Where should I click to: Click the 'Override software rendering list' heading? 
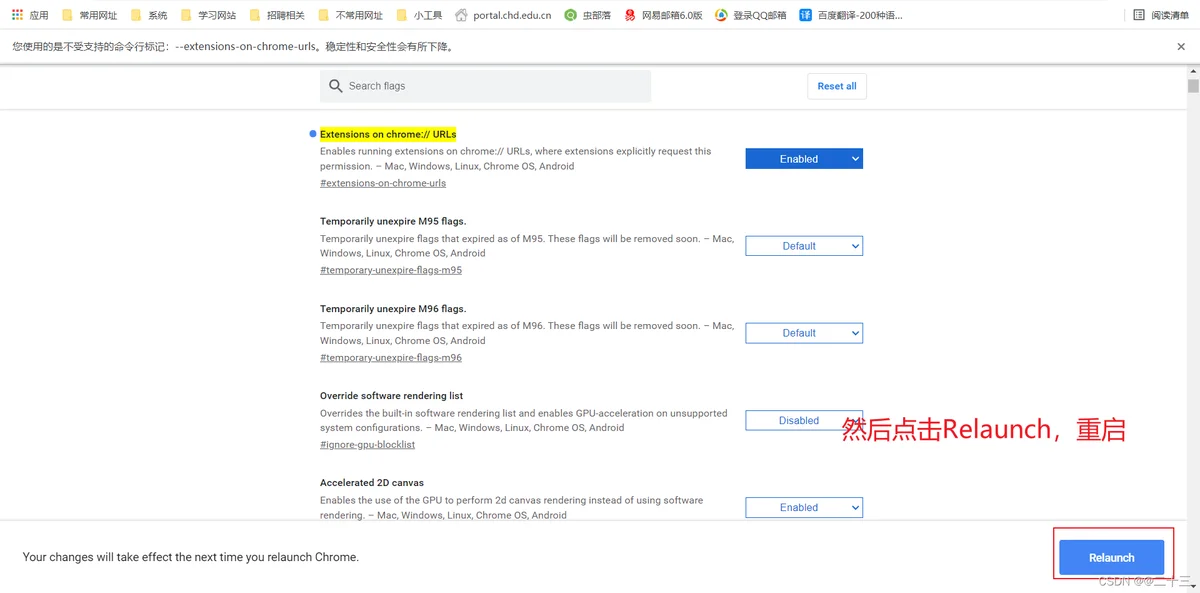(391, 396)
